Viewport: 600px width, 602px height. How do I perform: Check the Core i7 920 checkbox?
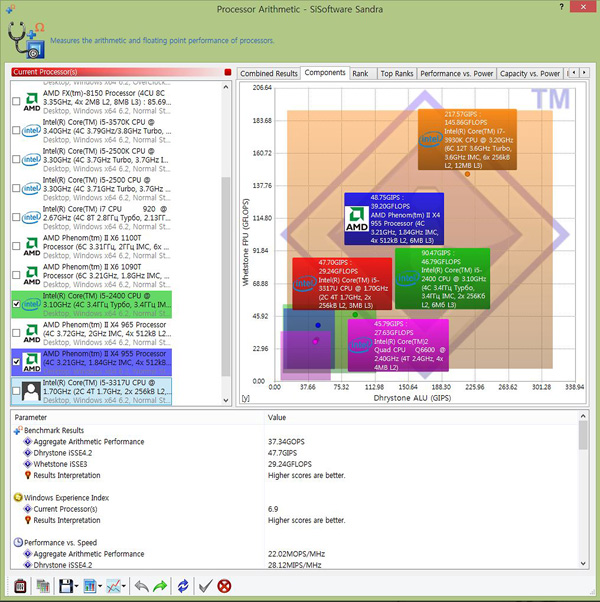click(16, 217)
